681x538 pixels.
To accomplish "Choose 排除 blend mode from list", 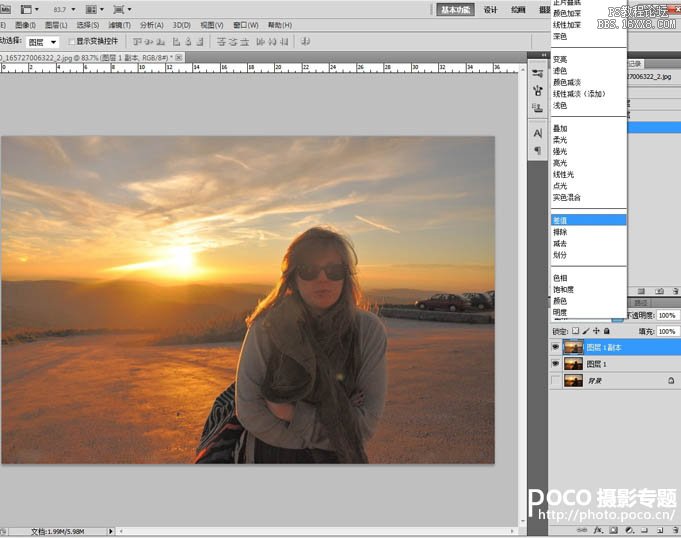I will point(588,232).
